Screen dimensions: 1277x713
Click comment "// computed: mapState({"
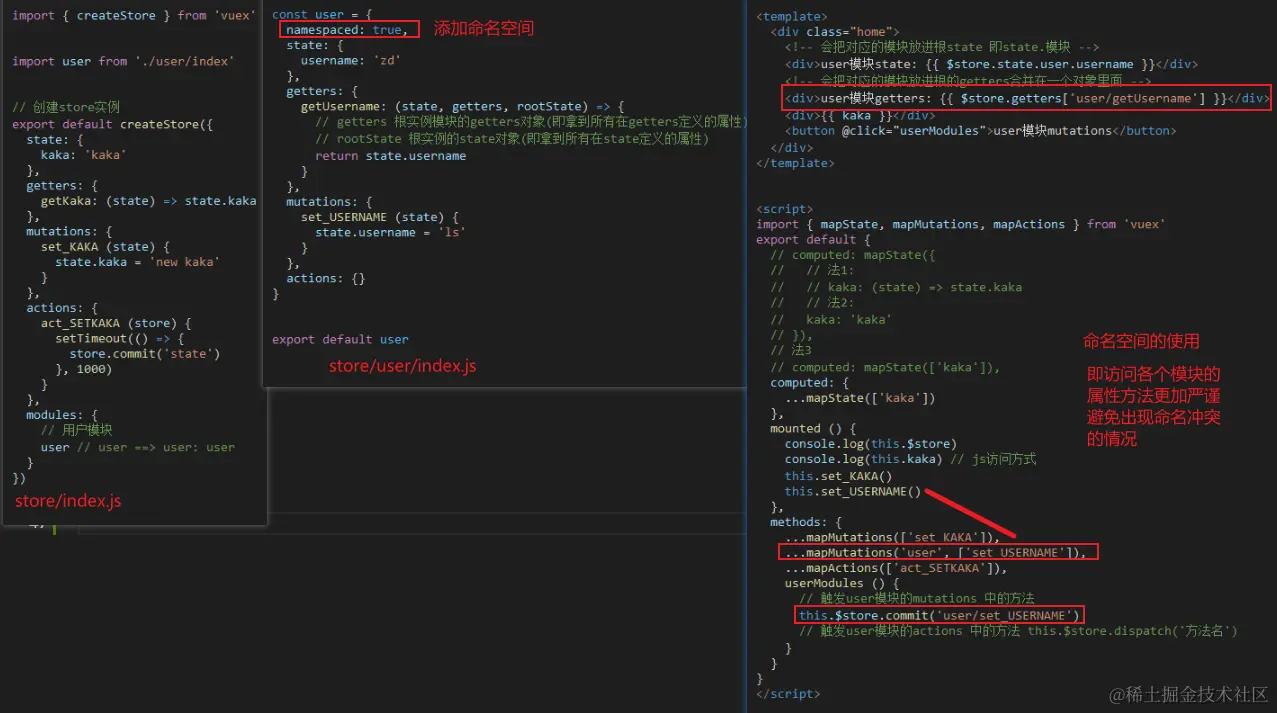click(x=853, y=255)
